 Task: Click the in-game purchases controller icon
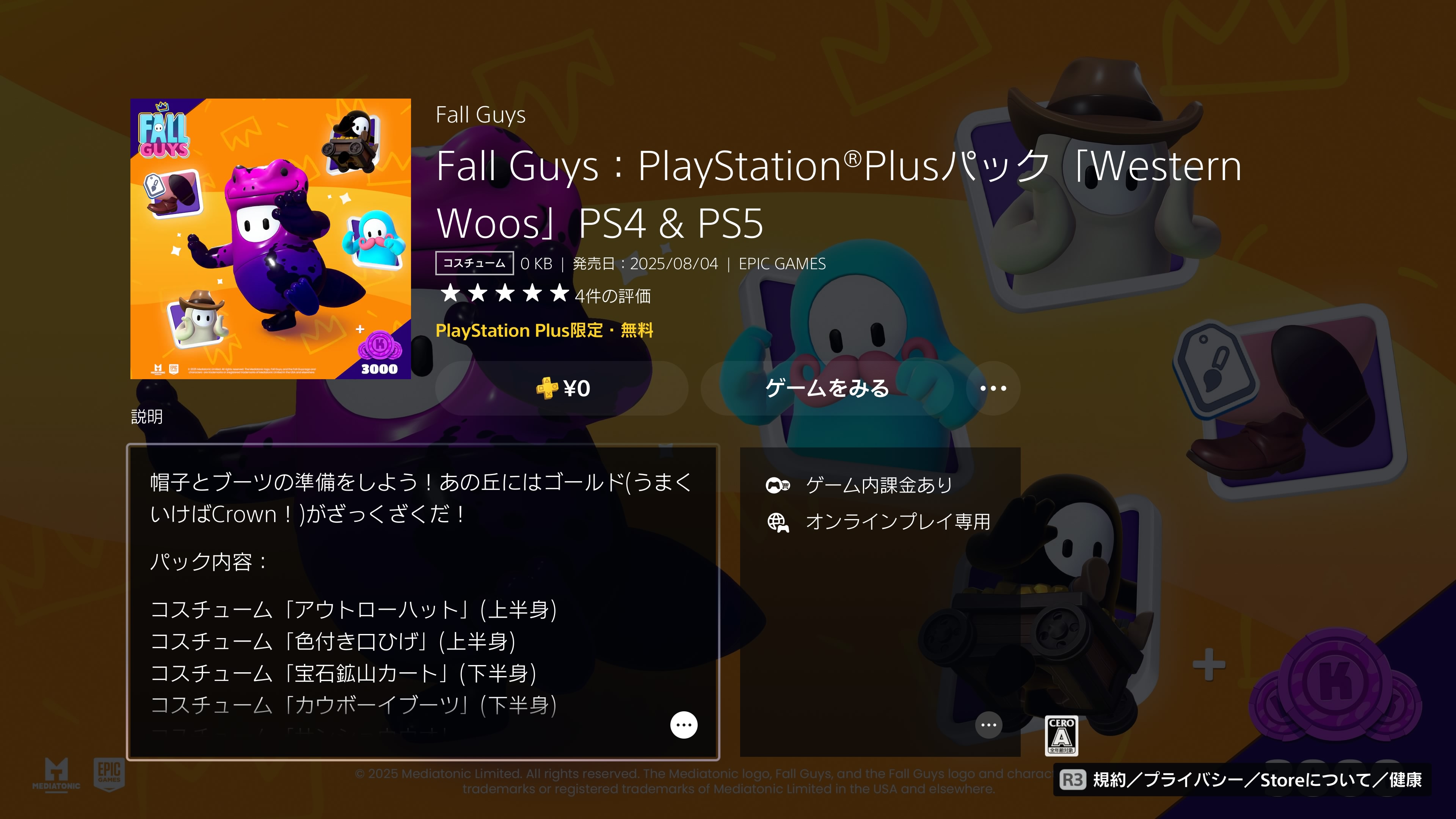(778, 485)
